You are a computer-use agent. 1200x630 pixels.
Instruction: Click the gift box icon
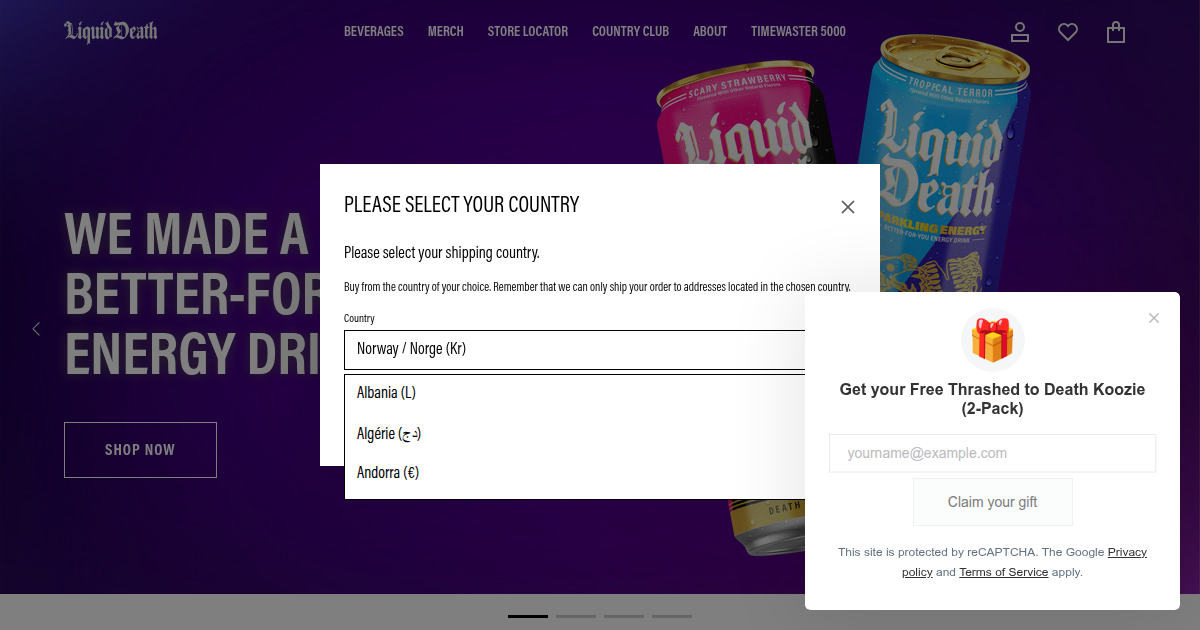point(992,341)
